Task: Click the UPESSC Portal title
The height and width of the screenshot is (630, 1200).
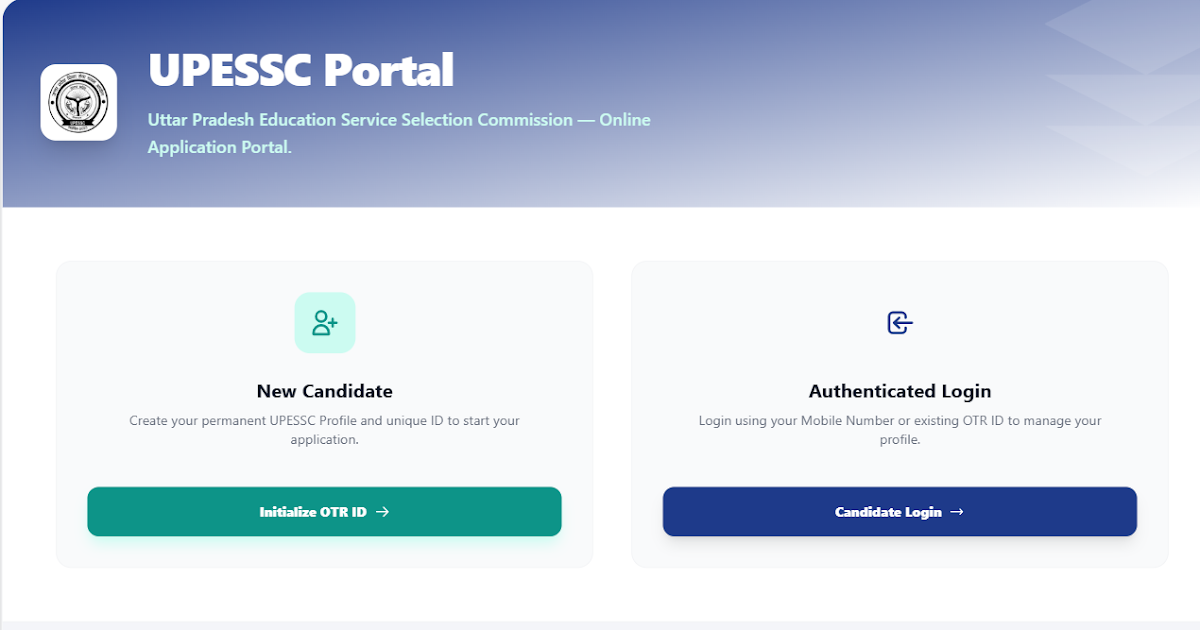Action: coord(301,70)
